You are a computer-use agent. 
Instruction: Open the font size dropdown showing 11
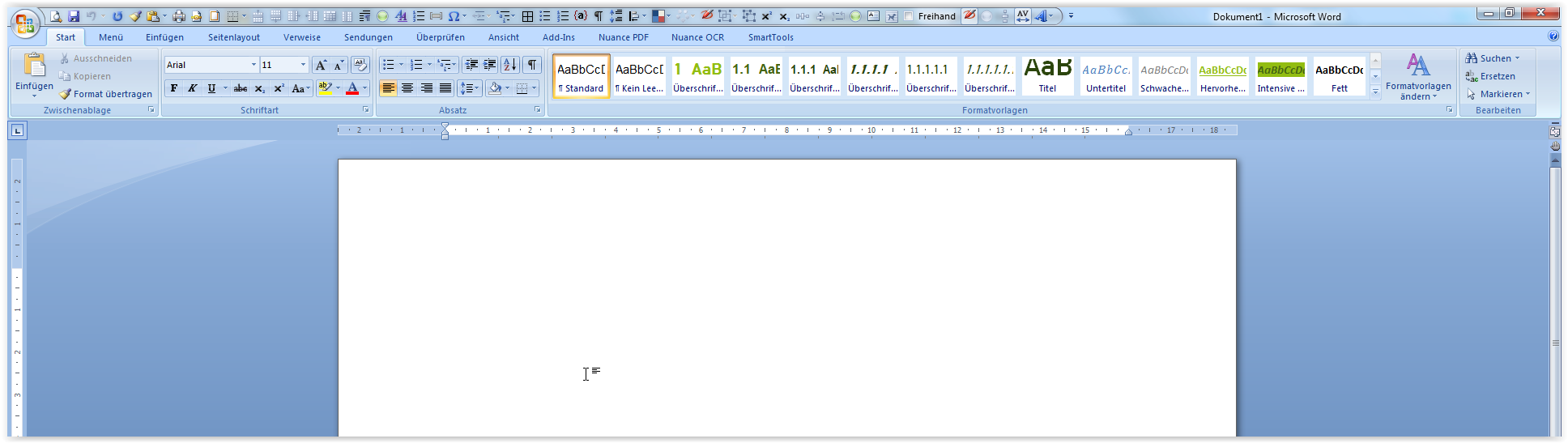point(304,65)
